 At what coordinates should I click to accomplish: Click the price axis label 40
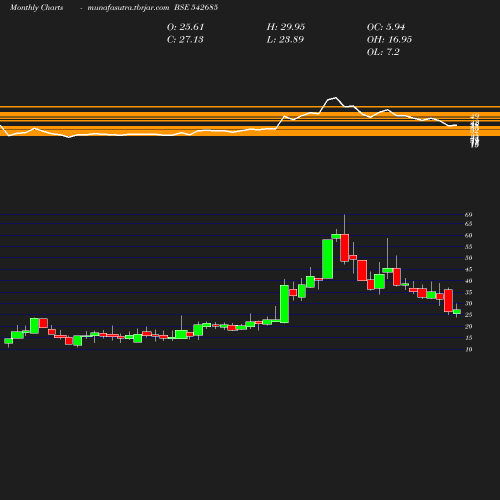pos(469,281)
